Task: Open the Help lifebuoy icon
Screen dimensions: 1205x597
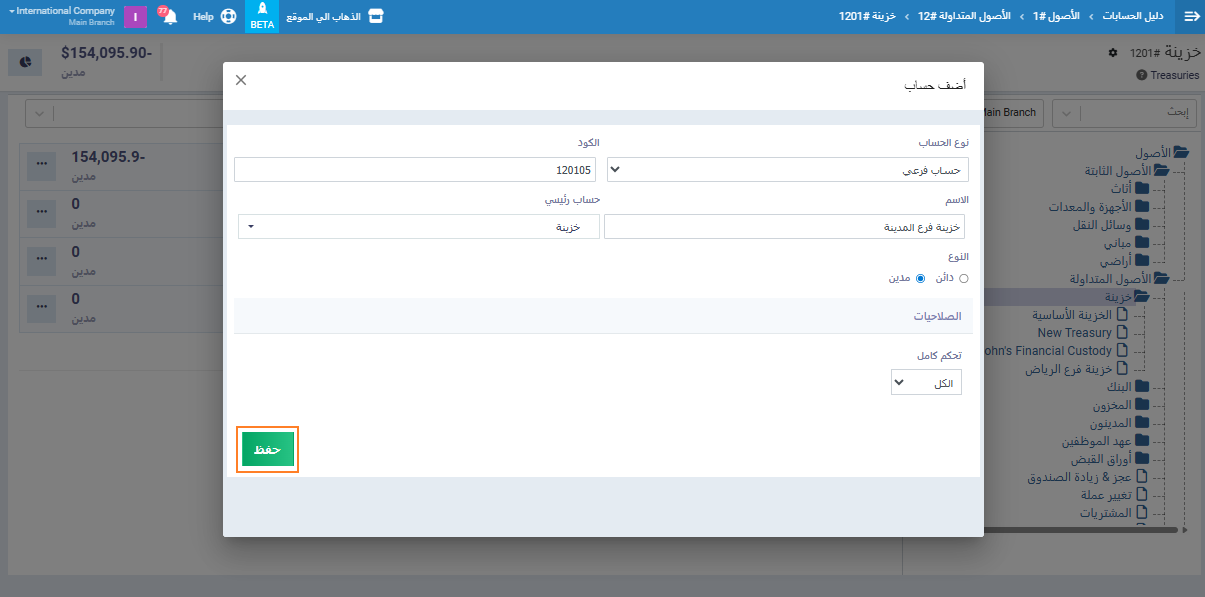Action: [x=228, y=17]
